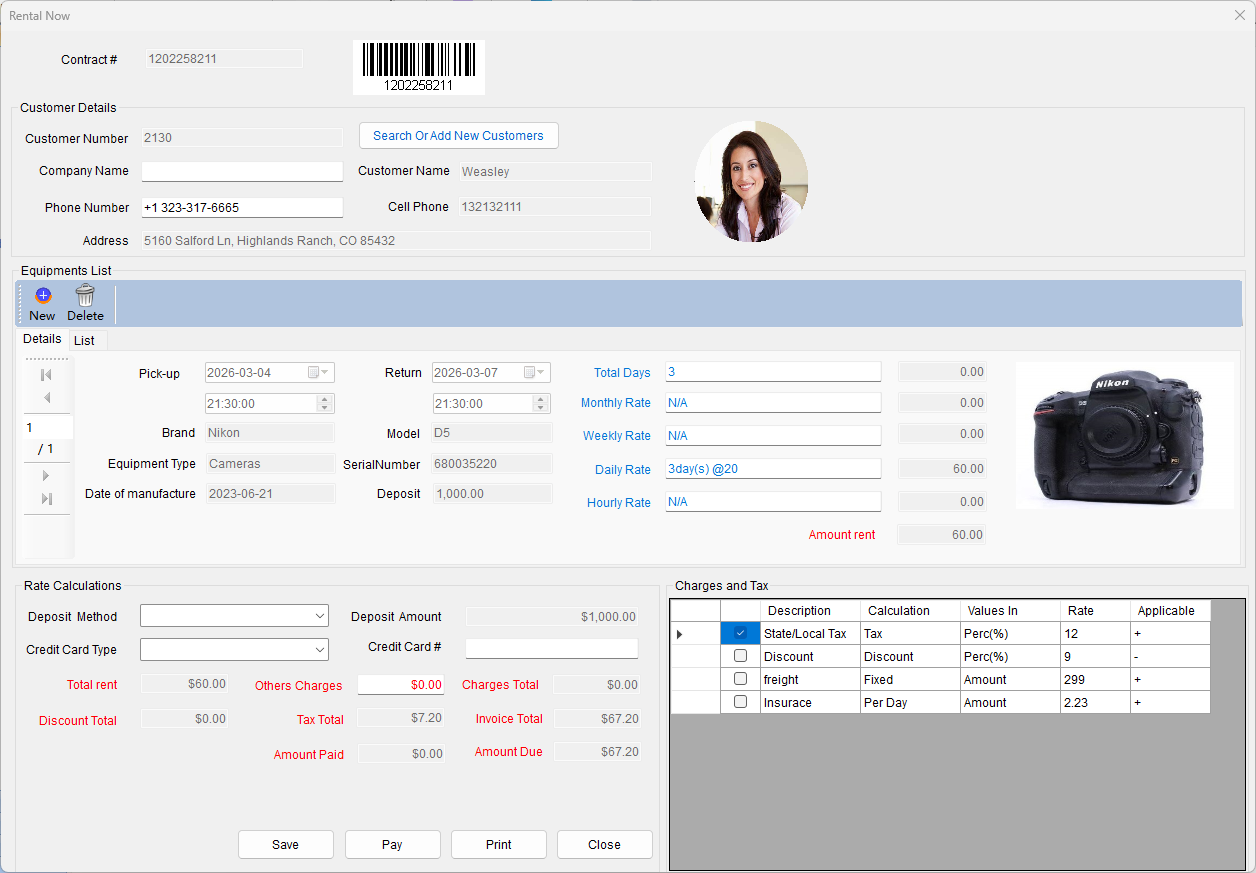Click the Customer Name field Weasley
This screenshot has height=873, width=1256.
point(554,172)
